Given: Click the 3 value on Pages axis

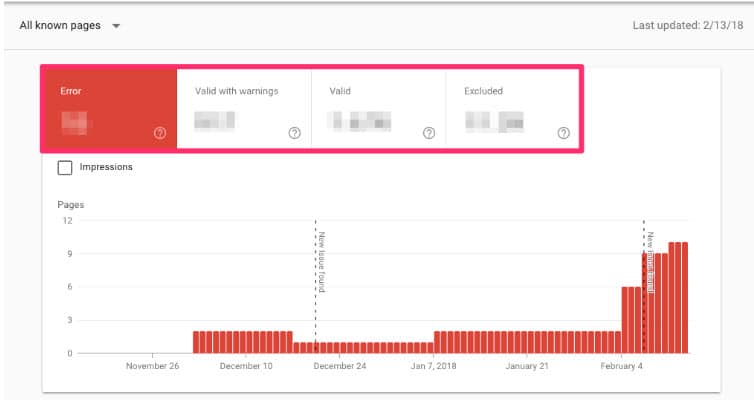Looking at the screenshot, I should tap(70, 320).
